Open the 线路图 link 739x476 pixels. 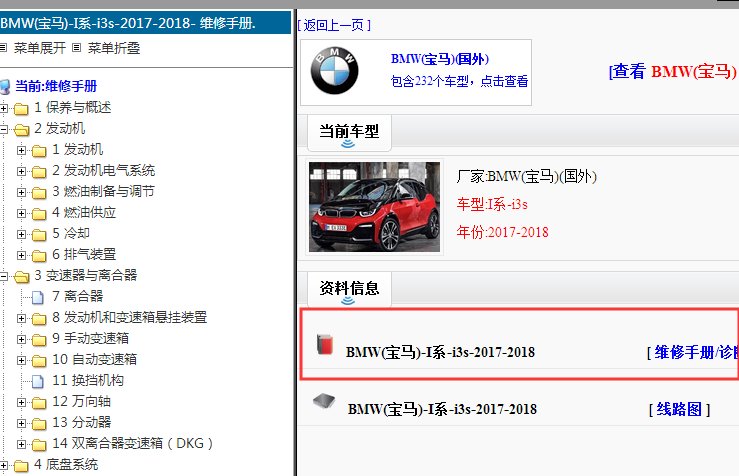[679, 409]
